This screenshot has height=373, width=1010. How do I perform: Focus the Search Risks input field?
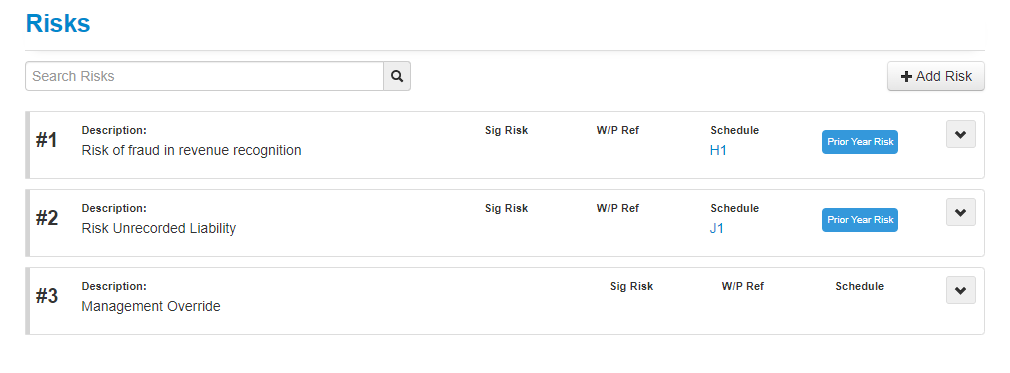pyautogui.click(x=204, y=76)
